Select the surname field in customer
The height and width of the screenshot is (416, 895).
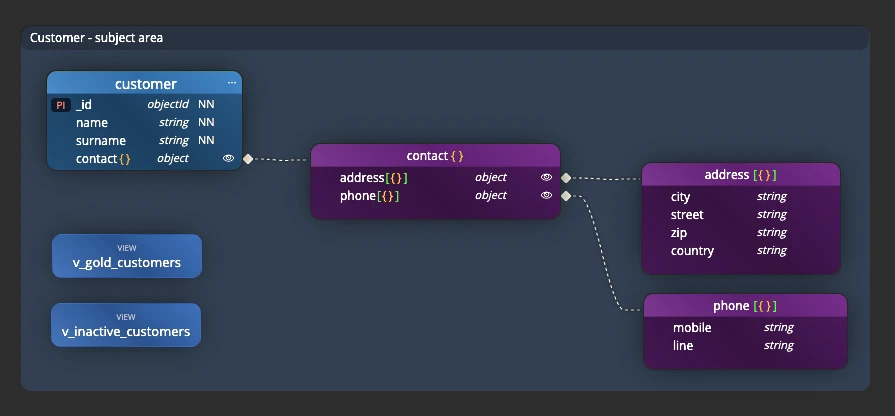(144, 140)
